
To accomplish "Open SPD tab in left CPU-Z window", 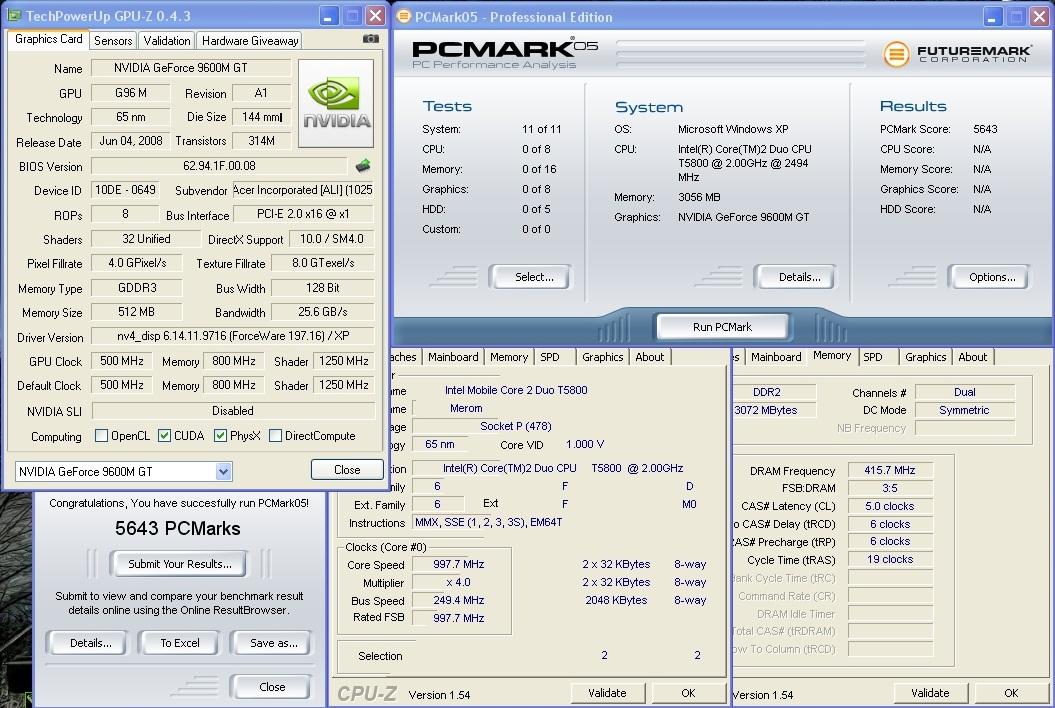I will click(550, 357).
